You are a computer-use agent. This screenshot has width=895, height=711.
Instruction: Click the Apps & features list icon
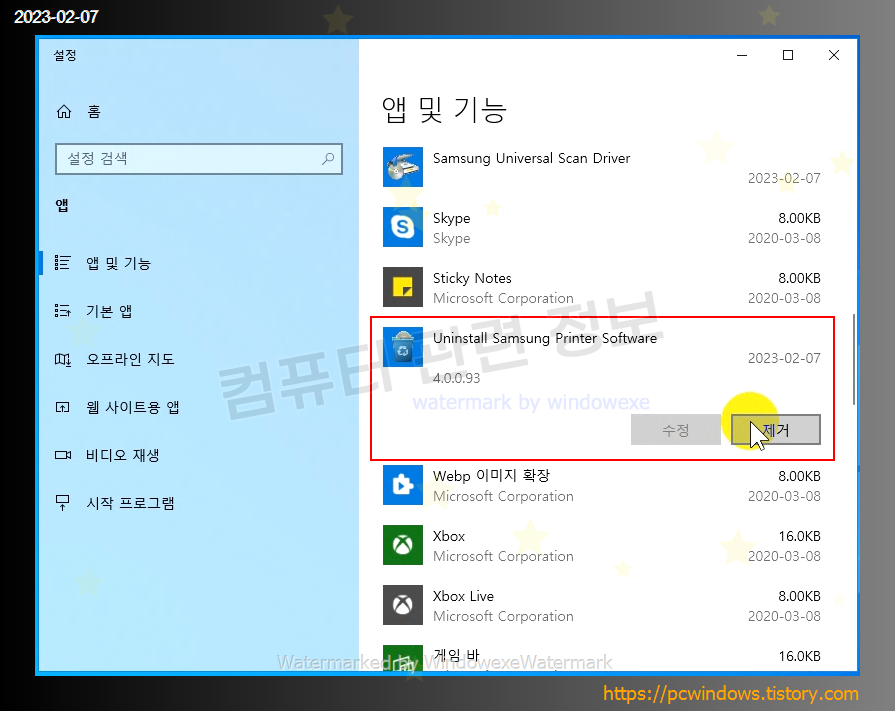pyautogui.click(x=62, y=262)
